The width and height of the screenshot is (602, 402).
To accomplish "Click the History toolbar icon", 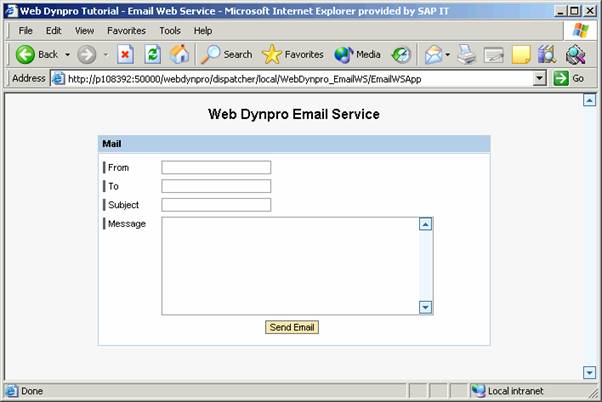I will 401,54.
